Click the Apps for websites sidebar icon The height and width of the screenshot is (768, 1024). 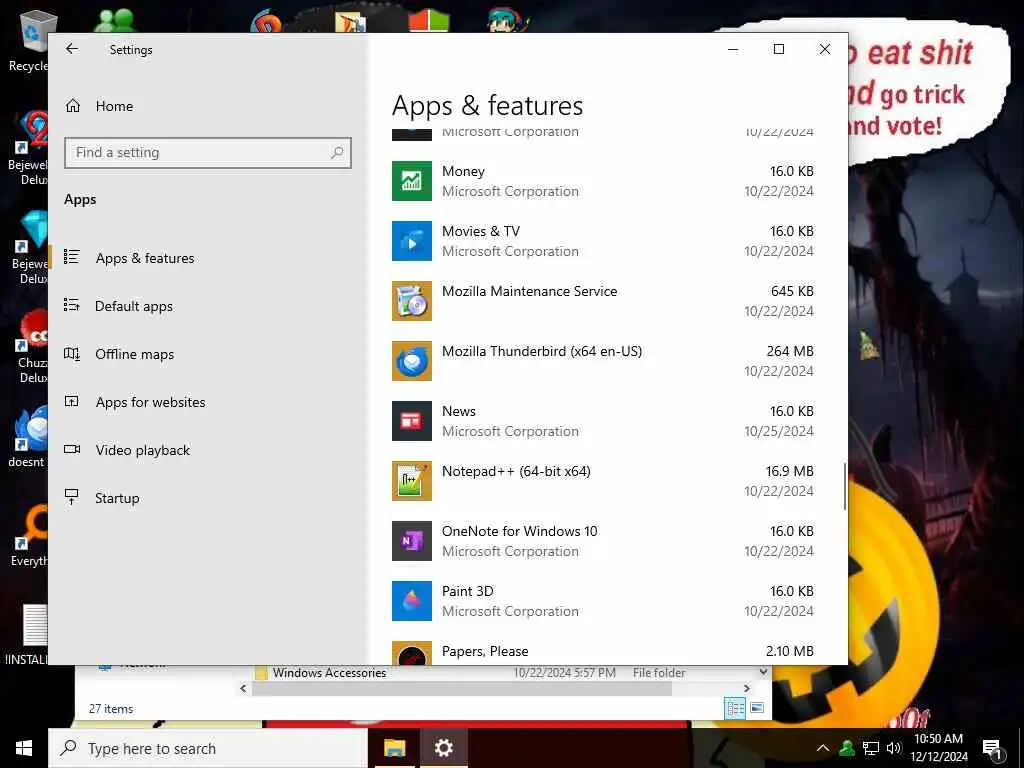(x=72, y=402)
